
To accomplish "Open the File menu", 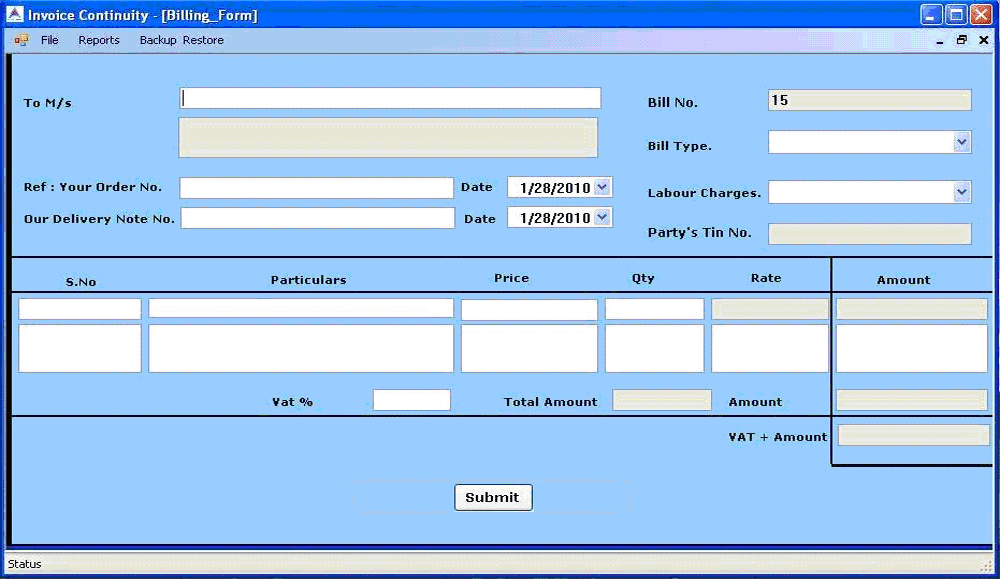I will tap(49, 40).
